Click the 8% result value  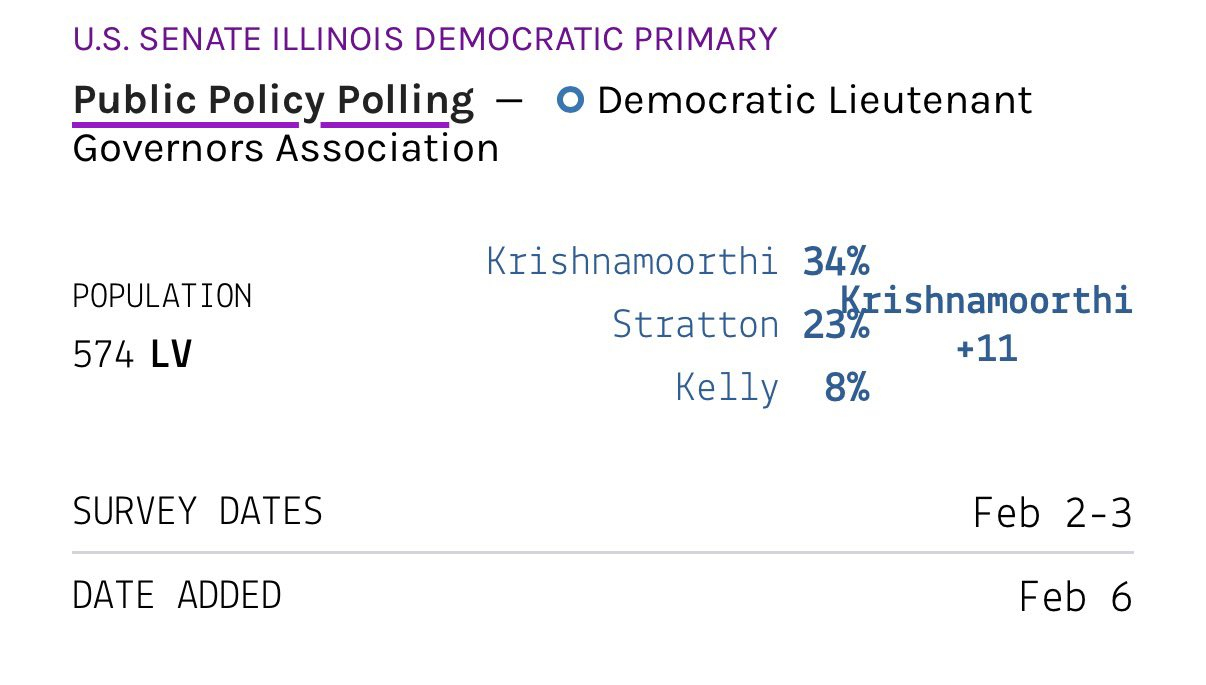(846, 388)
